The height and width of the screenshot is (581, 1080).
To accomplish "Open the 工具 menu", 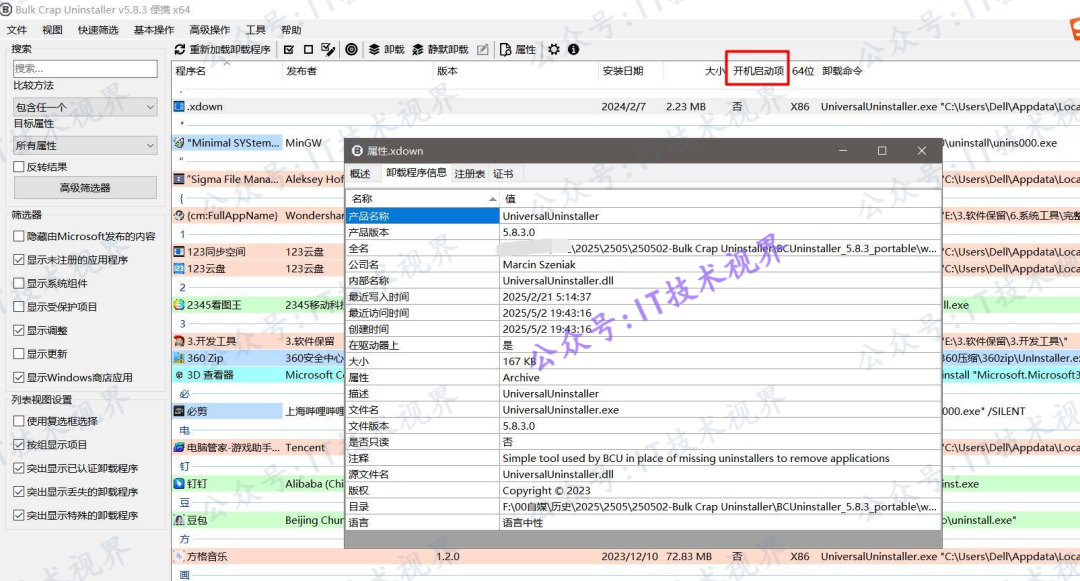I will click(x=256, y=30).
